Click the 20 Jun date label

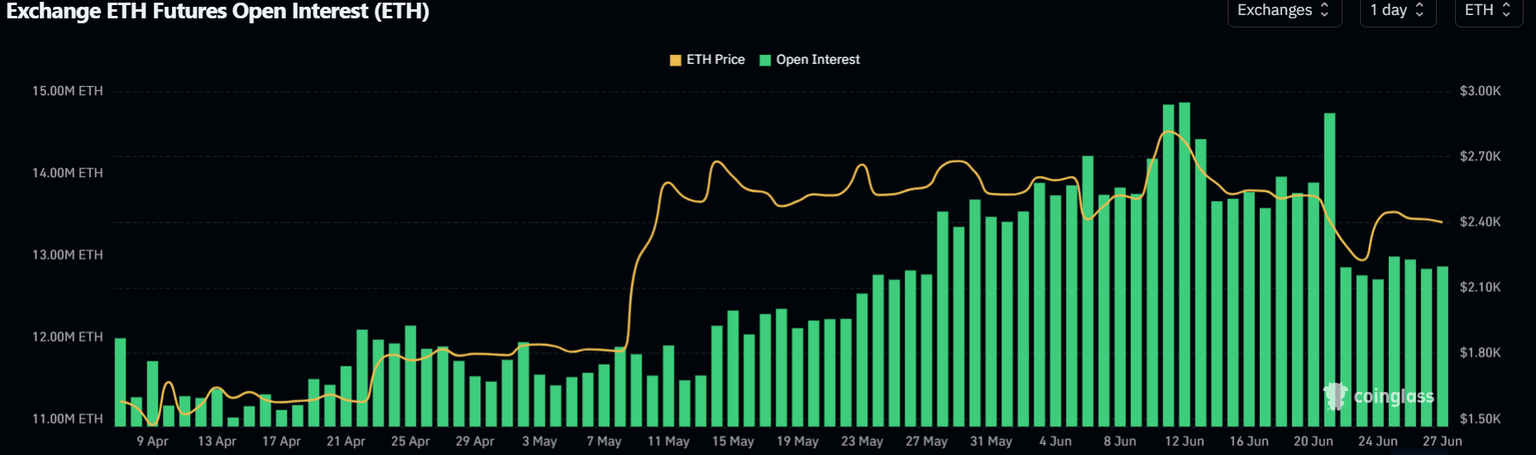click(1313, 441)
